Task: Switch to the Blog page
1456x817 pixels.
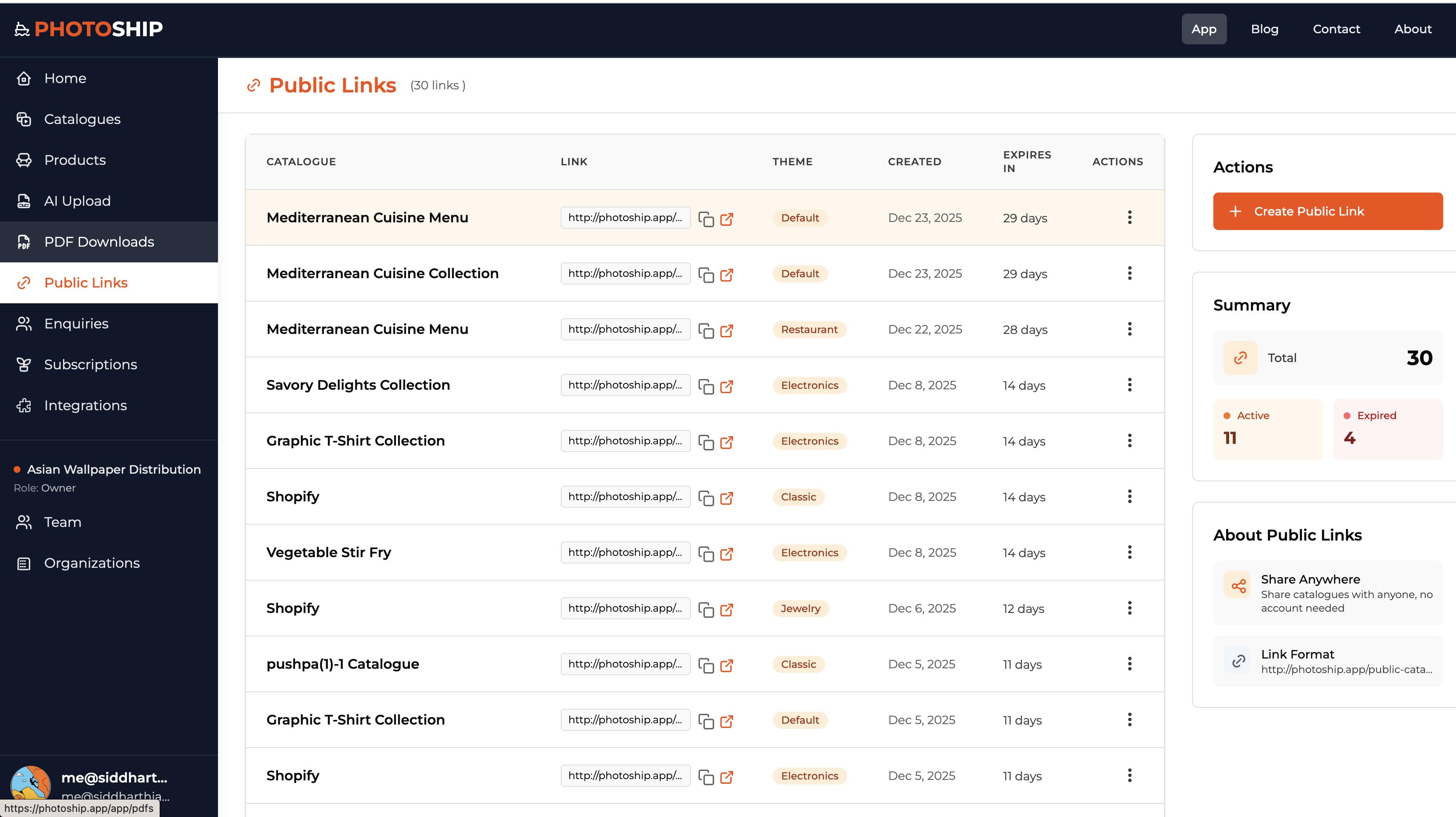Action: click(1265, 29)
